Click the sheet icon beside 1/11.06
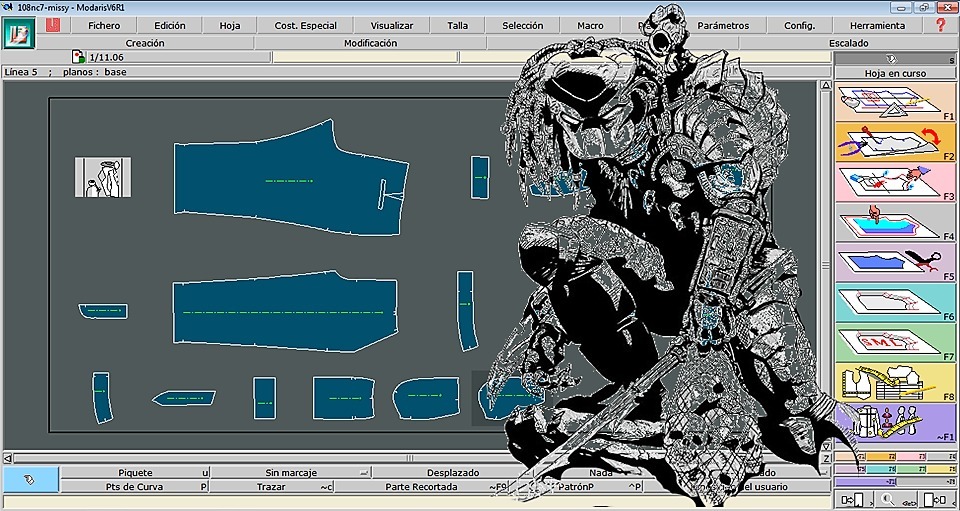The width and height of the screenshot is (960, 511). (x=78, y=57)
